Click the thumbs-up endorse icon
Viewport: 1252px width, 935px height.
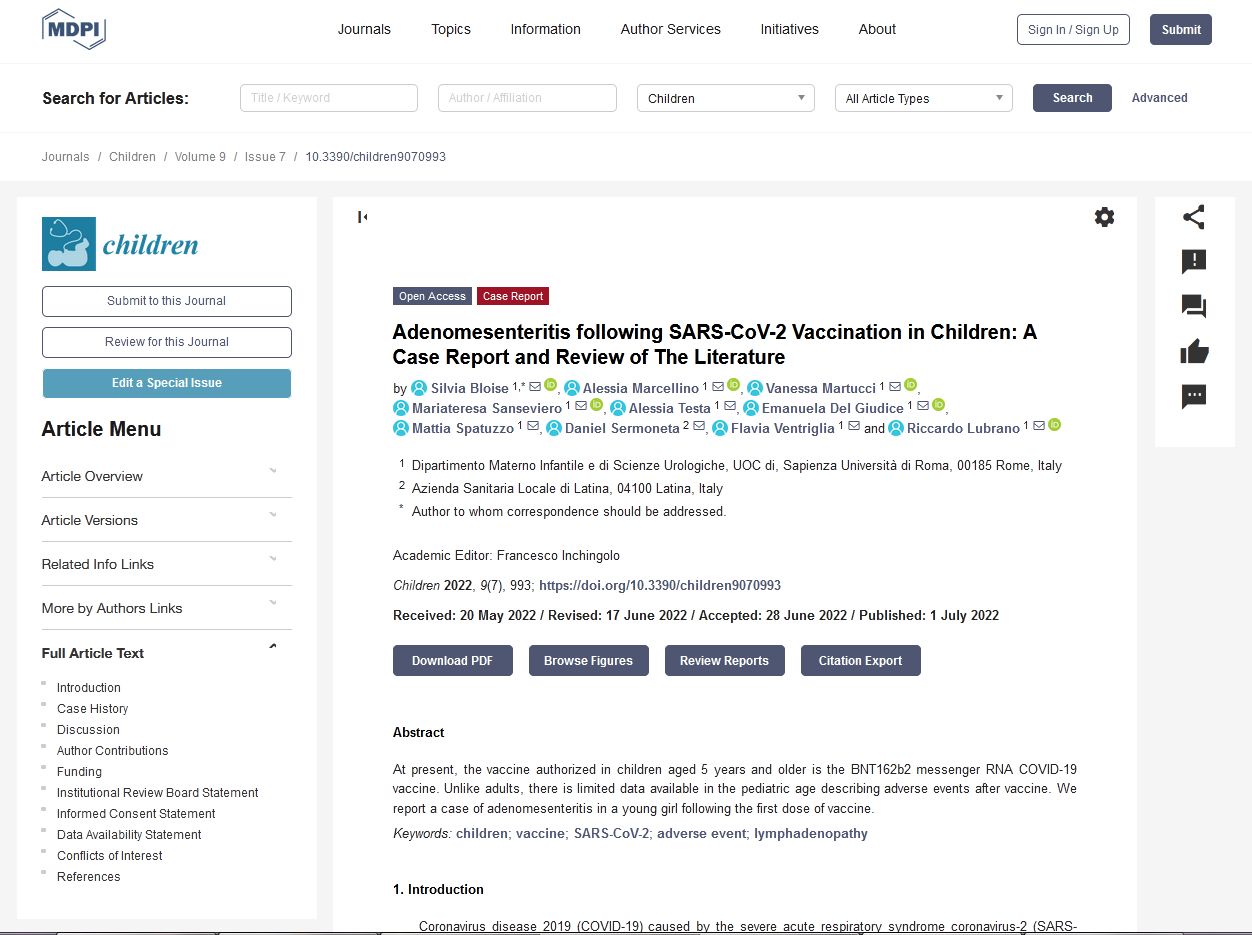[x=1193, y=352]
